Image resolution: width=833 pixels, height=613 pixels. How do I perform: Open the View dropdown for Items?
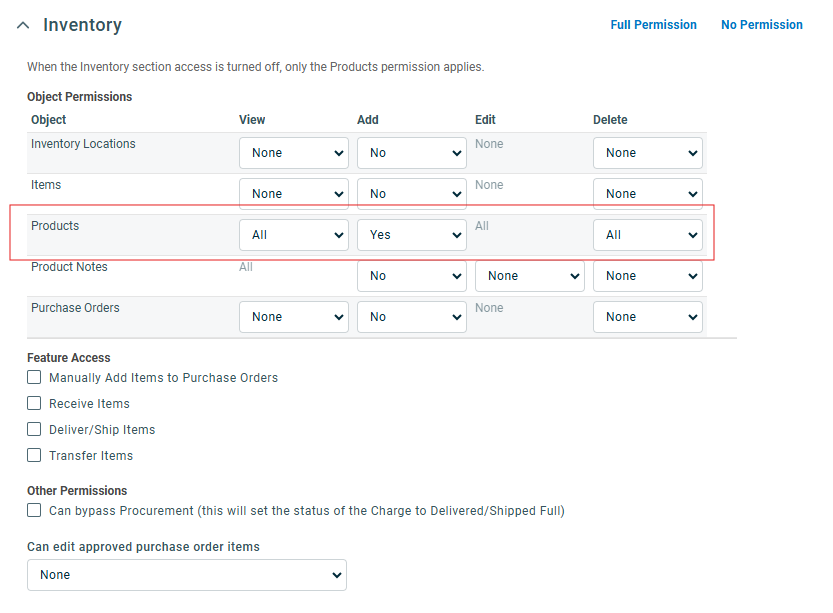pos(293,193)
